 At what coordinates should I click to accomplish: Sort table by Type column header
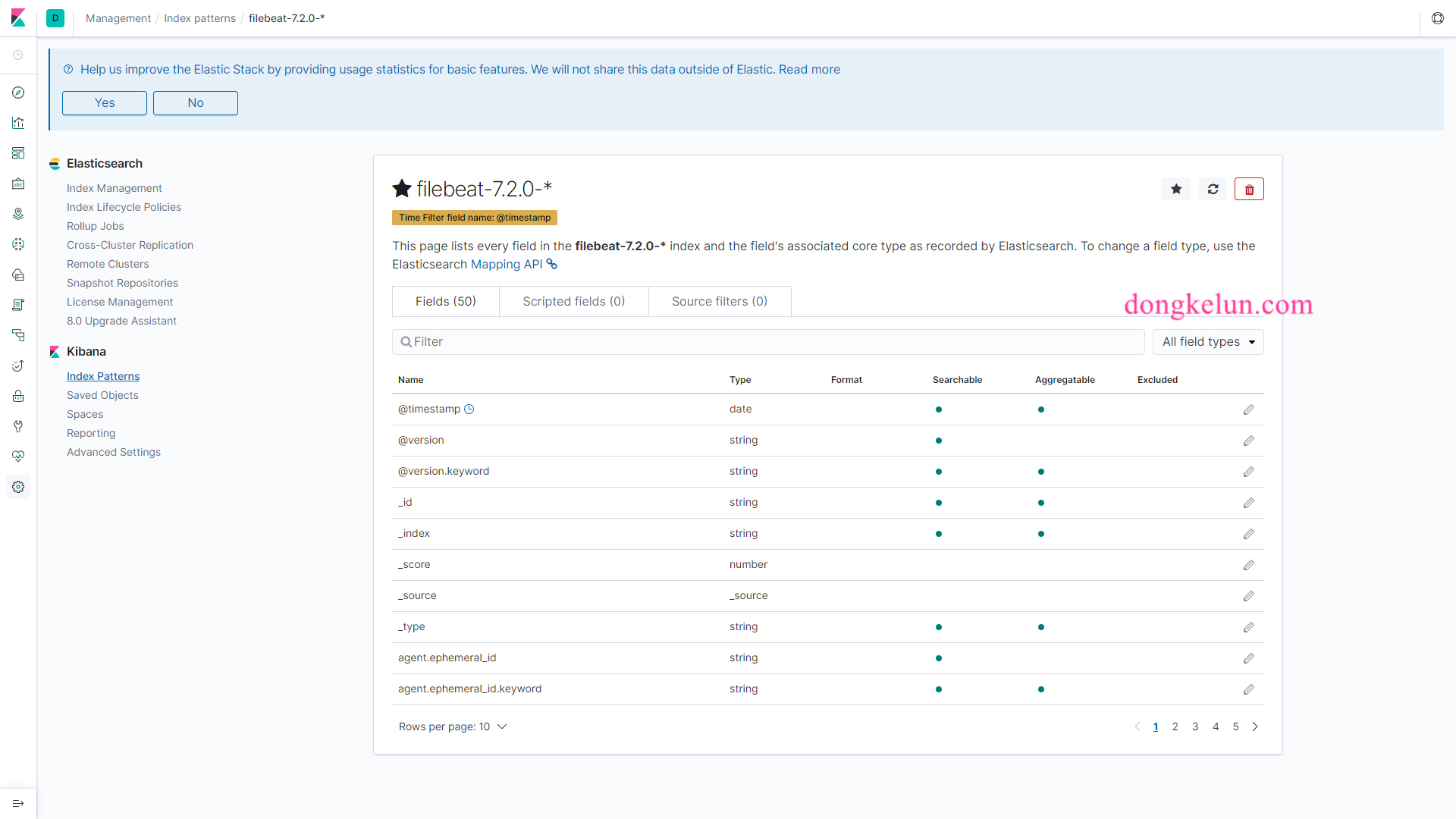(740, 380)
